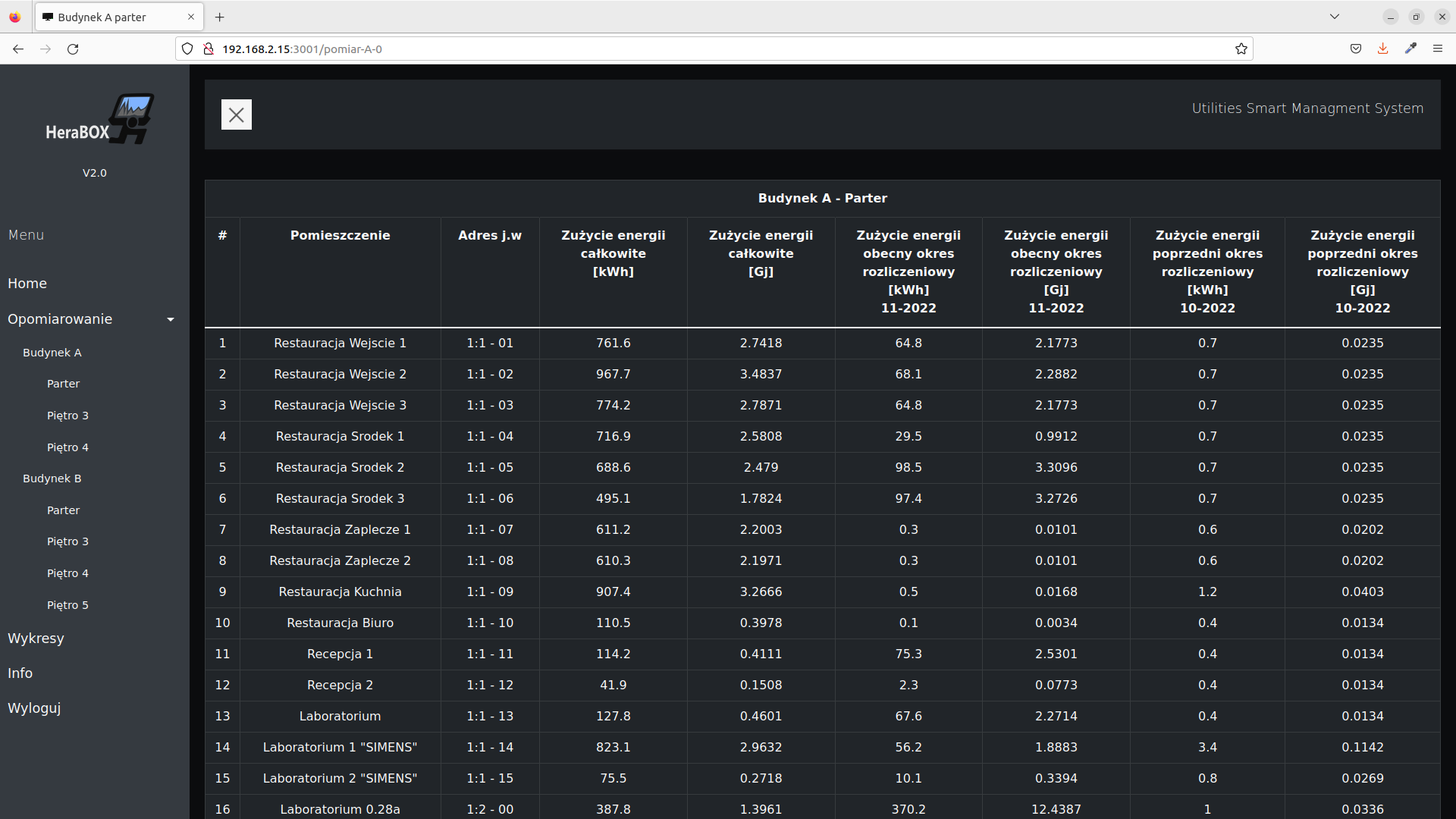
Task: Collapse the Opomiarowanie menu arrow
Action: [171, 319]
